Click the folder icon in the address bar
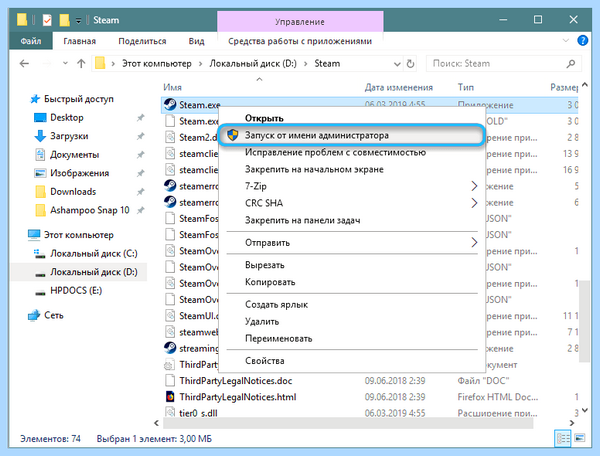The height and width of the screenshot is (456, 600). 100,63
